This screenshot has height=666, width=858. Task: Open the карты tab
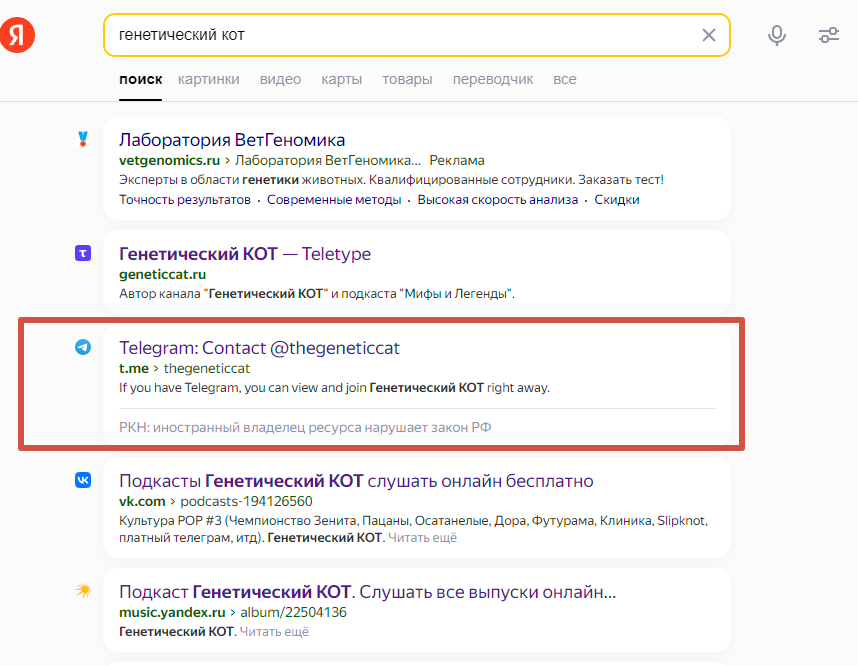coord(341,79)
